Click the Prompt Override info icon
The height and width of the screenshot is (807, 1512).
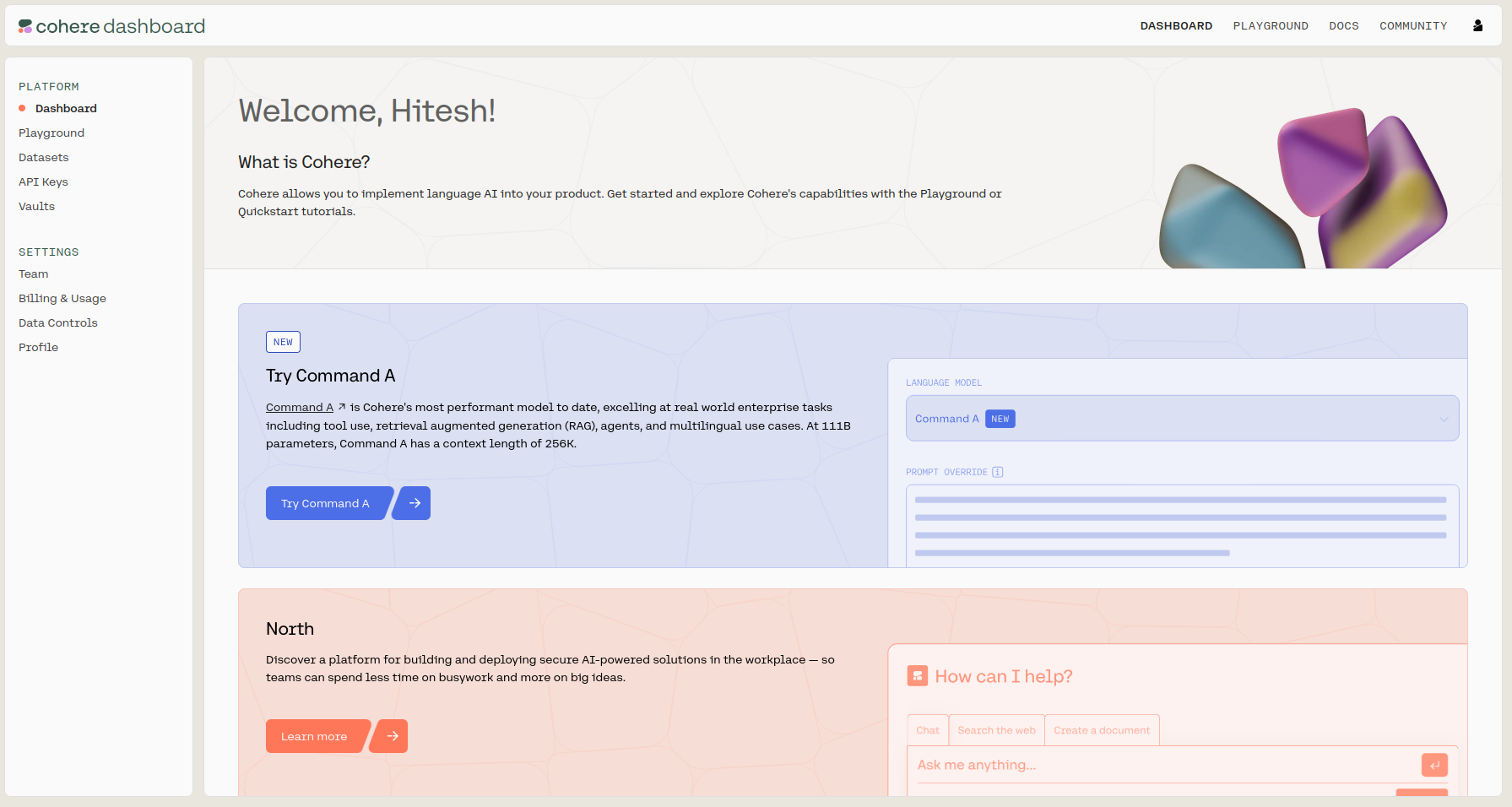[x=998, y=472]
